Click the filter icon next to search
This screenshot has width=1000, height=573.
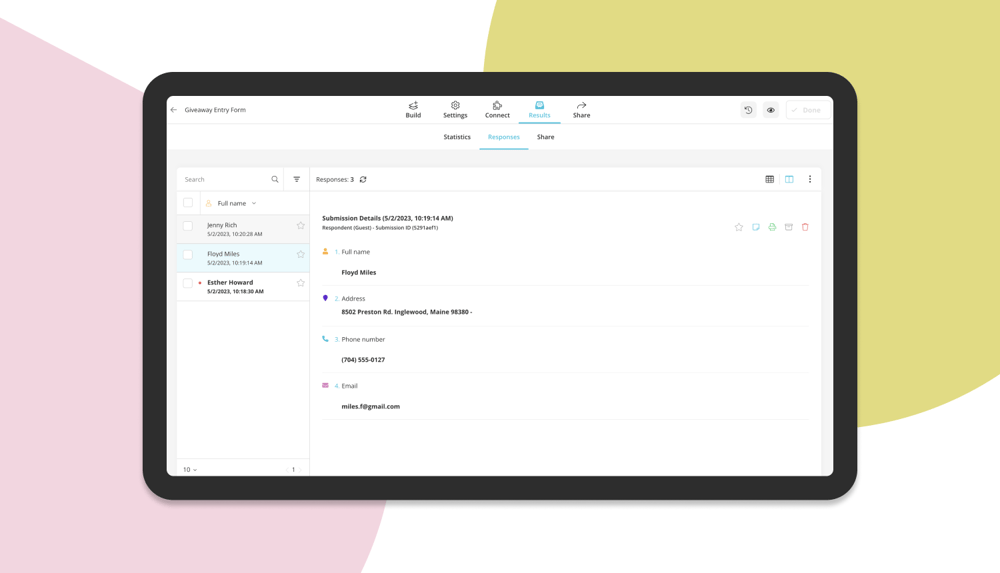point(297,180)
